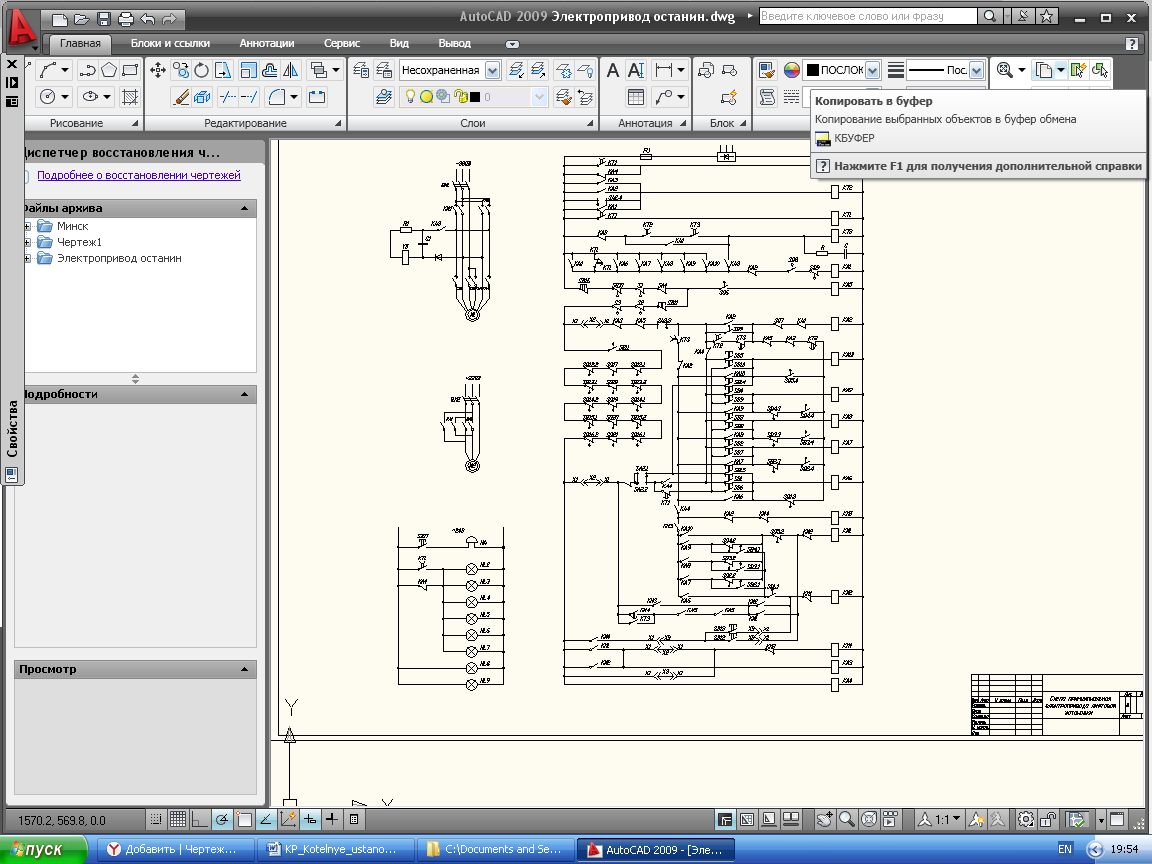Viewport: 1152px width, 864px height.
Task: Click the Insert Block icon
Action: (706, 71)
